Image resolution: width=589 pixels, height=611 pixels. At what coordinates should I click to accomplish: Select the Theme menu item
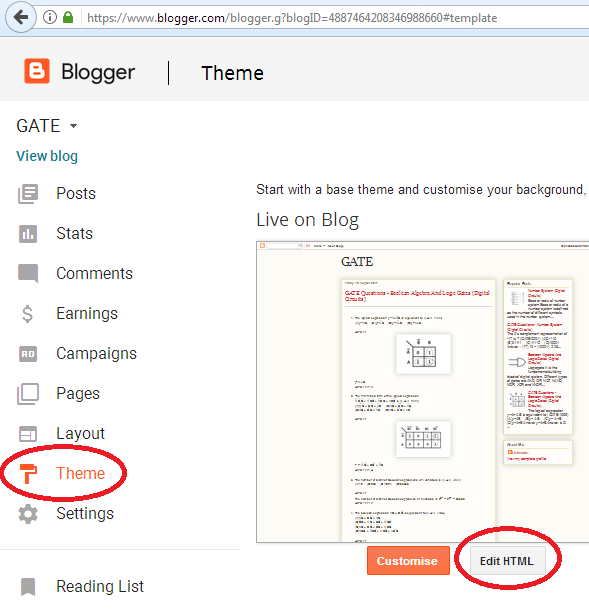[80, 473]
